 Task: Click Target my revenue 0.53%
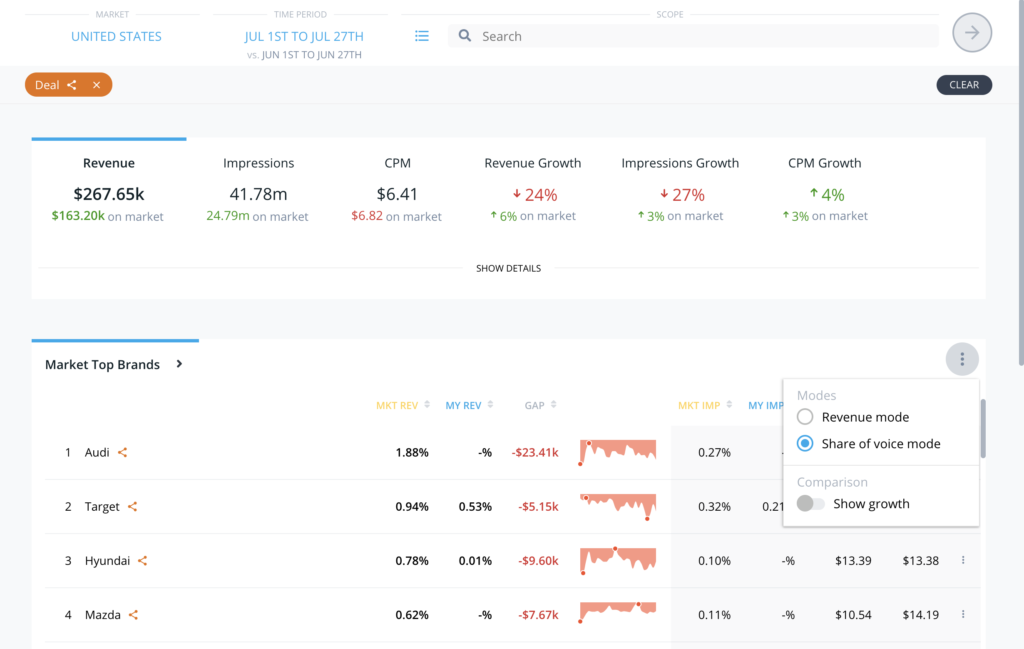475,507
